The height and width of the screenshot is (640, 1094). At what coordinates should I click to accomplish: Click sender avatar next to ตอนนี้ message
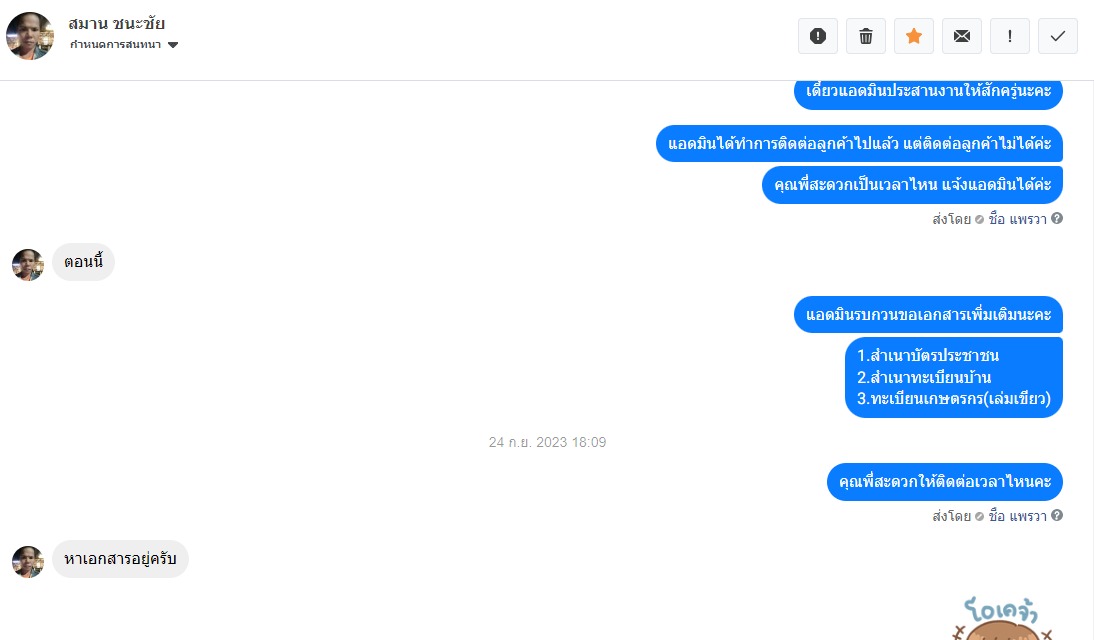[28, 265]
